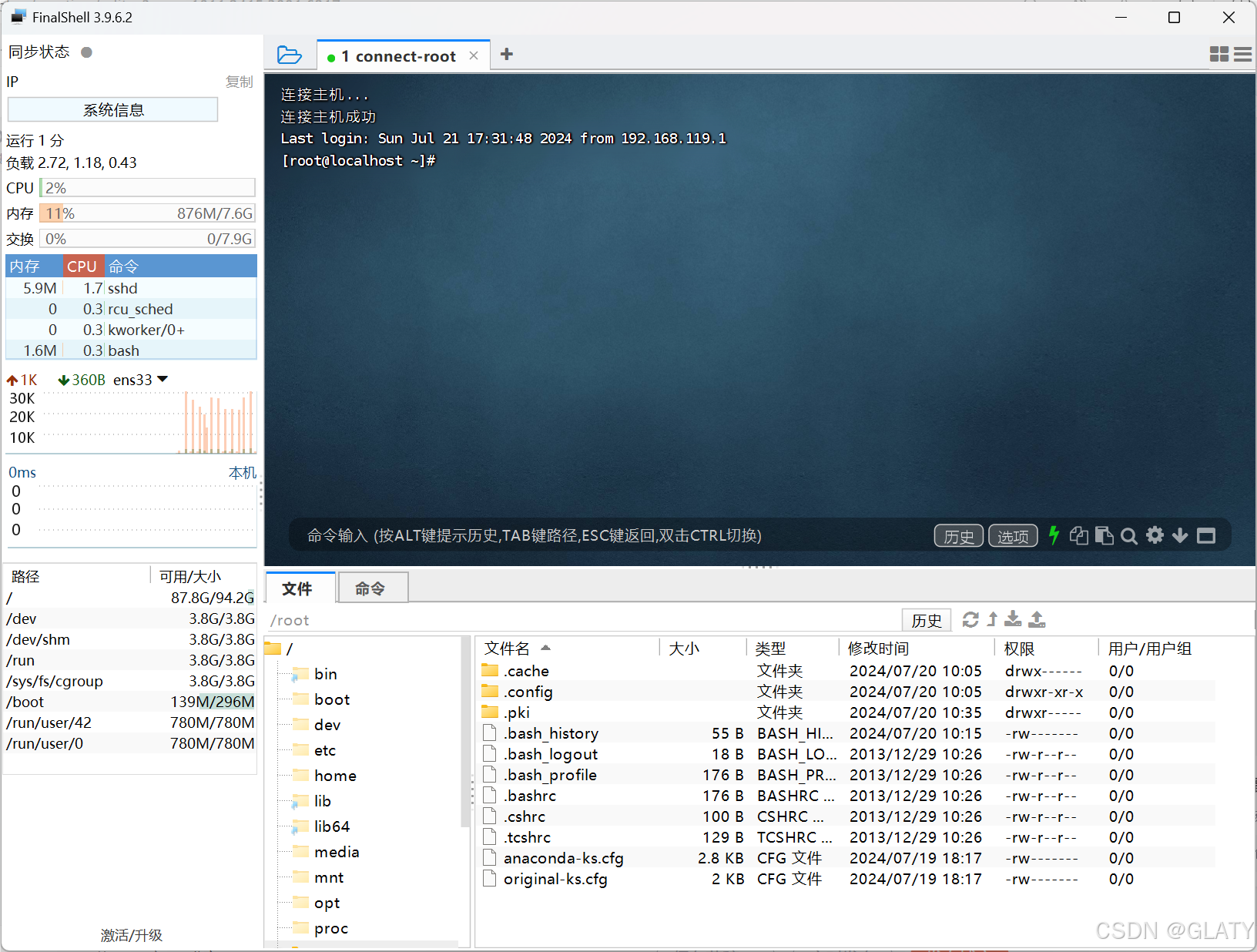Sort processes by CPU column
Viewport: 1257px width, 952px height.
83,266
